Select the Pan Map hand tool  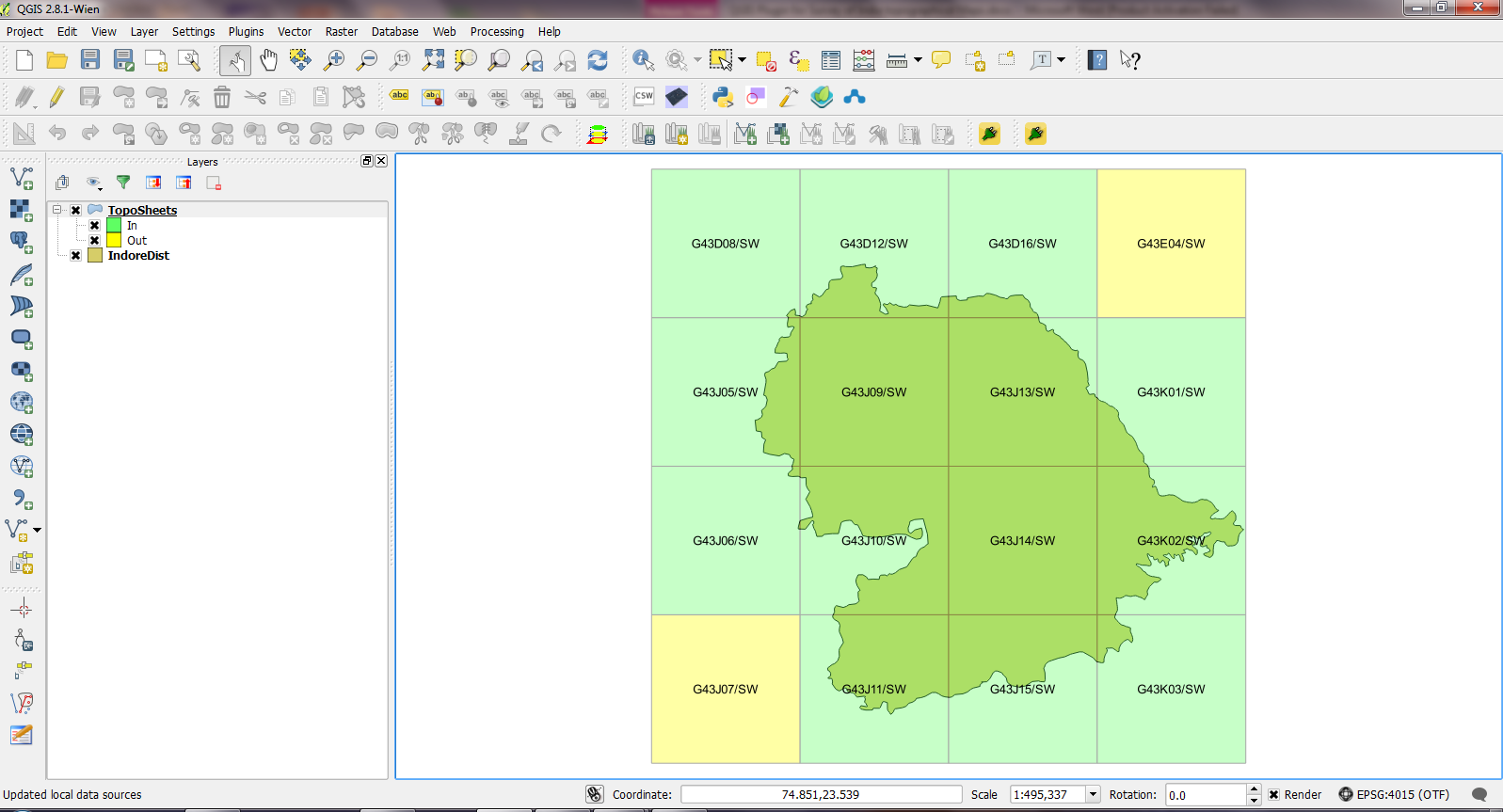pyautogui.click(x=268, y=60)
